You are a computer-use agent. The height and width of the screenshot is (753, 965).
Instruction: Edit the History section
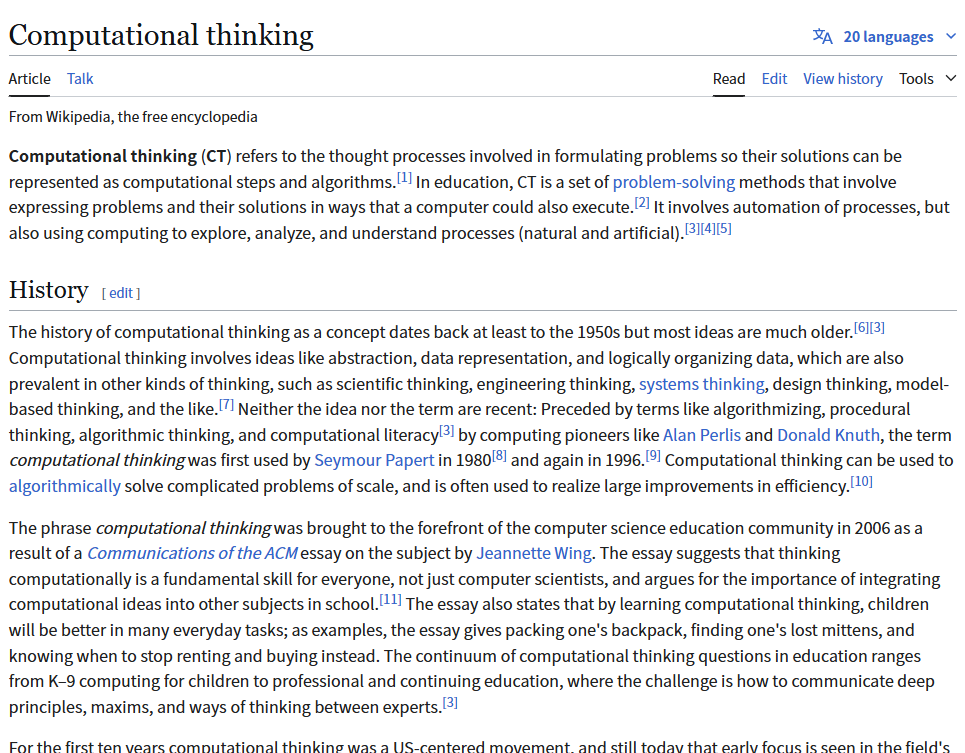[x=121, y=293]
